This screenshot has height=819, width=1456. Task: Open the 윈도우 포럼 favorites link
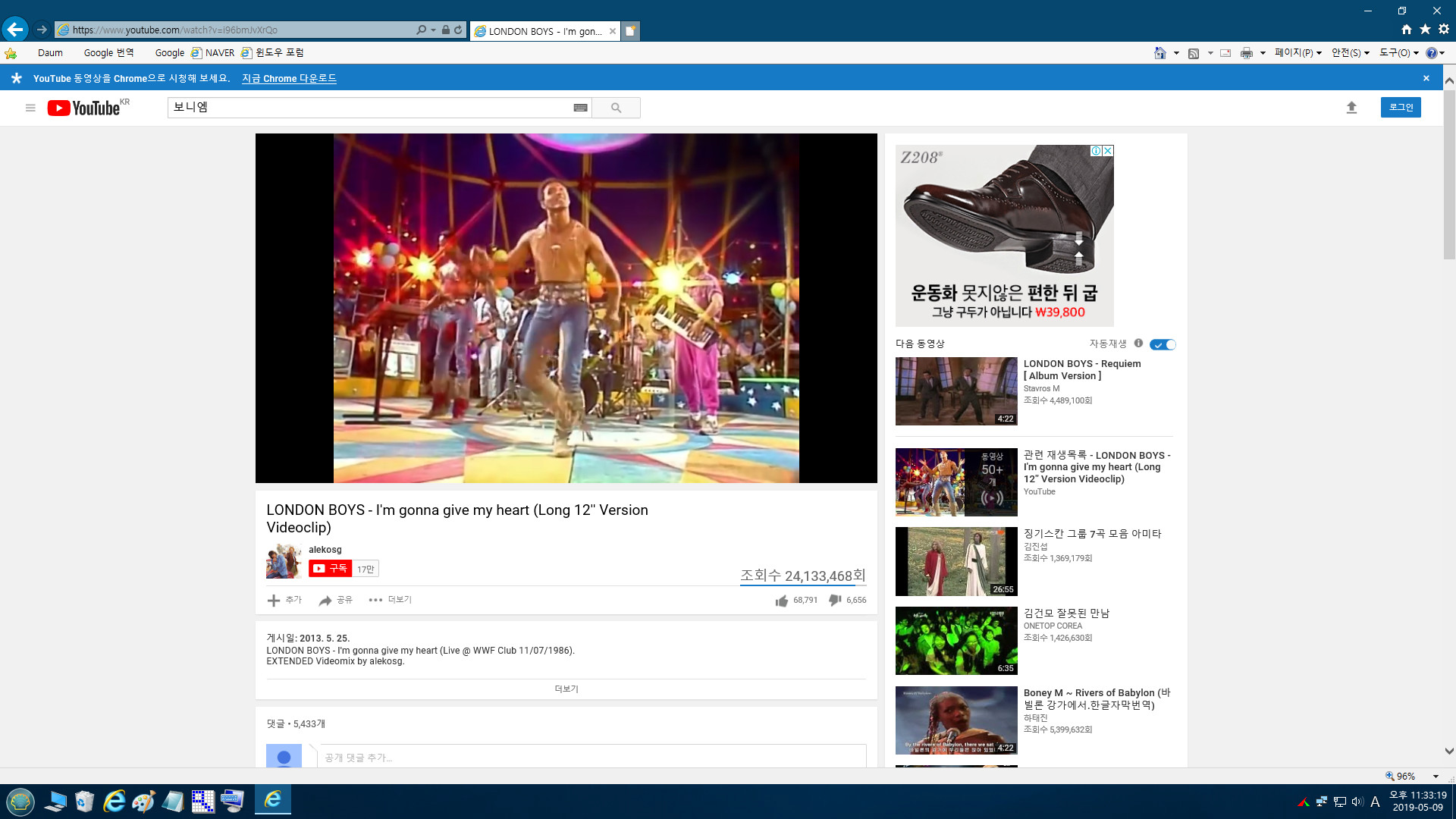[x=273, y=53]
